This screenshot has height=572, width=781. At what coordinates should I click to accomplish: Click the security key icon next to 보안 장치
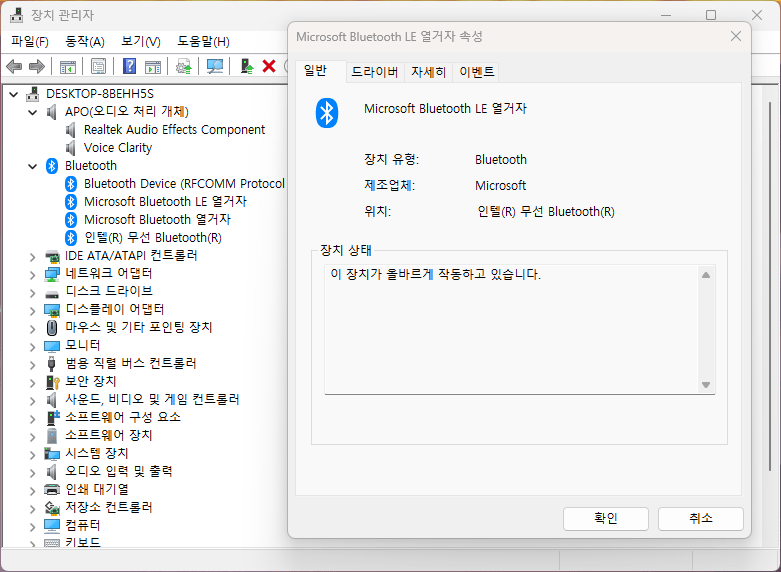point(52,382)
